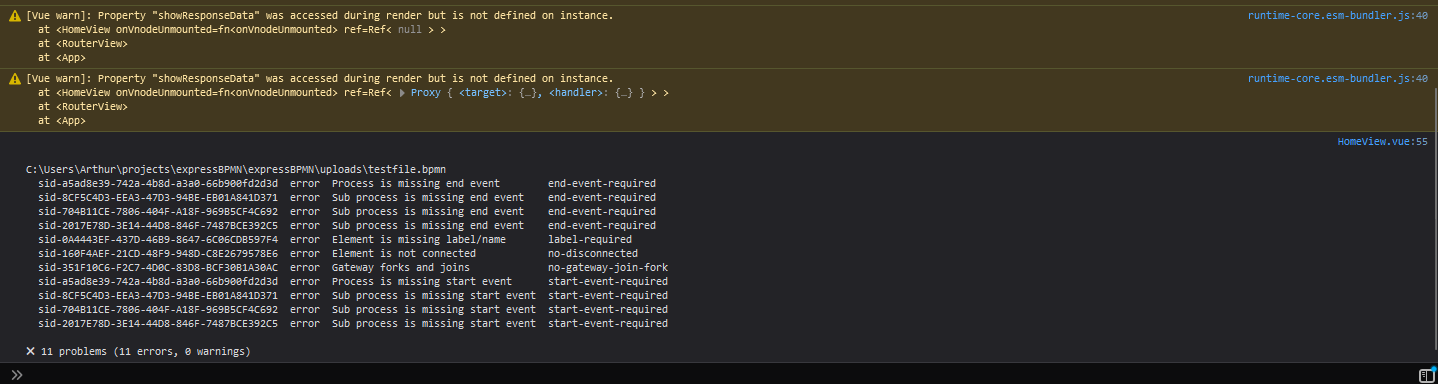Click 'Process is missing start event' row
1438x384 pixels.
tap(353, 282)
